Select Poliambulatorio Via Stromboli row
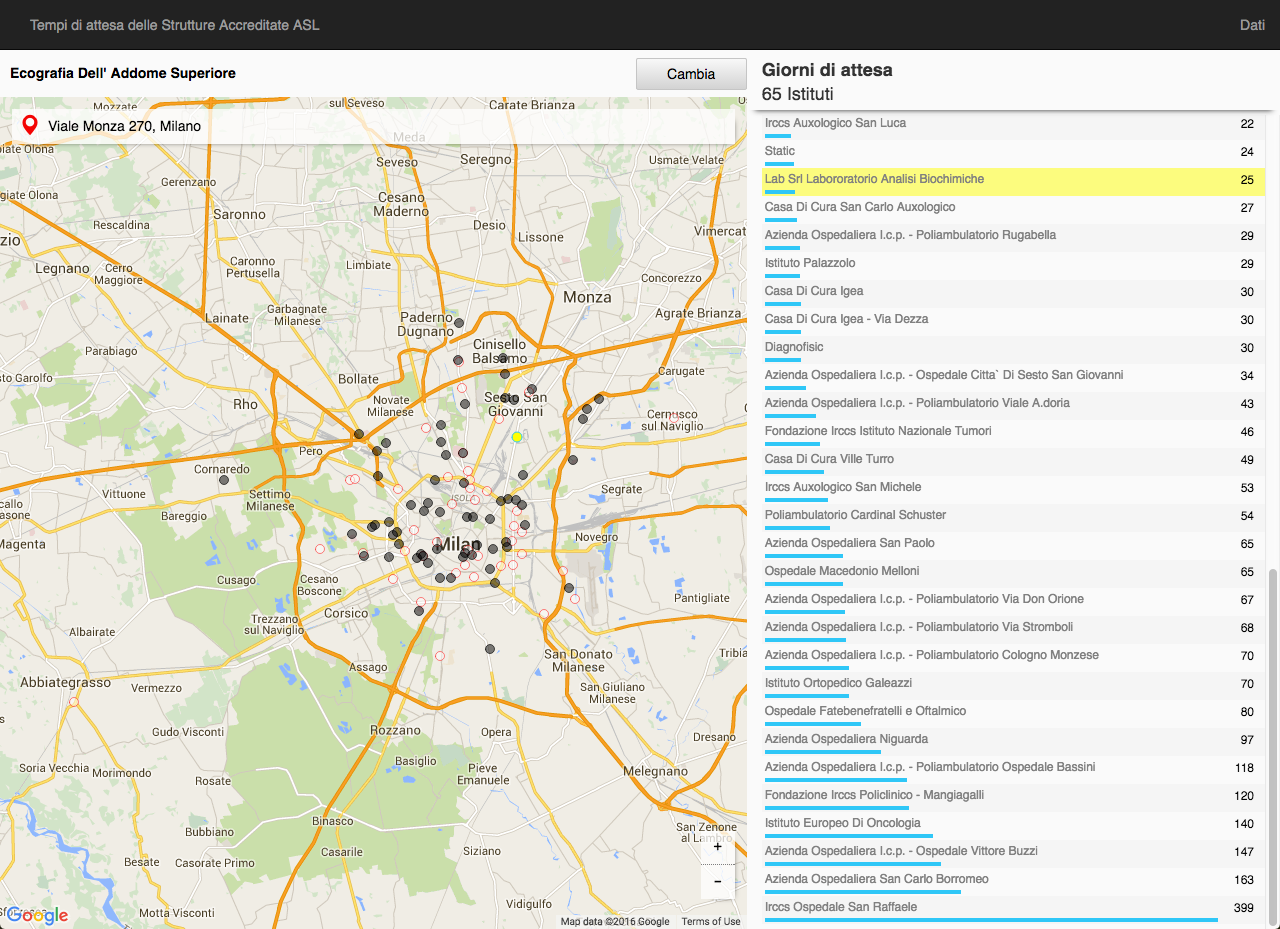Image resolution: width=1280 pixels, height=929 pixels. point(1015,629)
